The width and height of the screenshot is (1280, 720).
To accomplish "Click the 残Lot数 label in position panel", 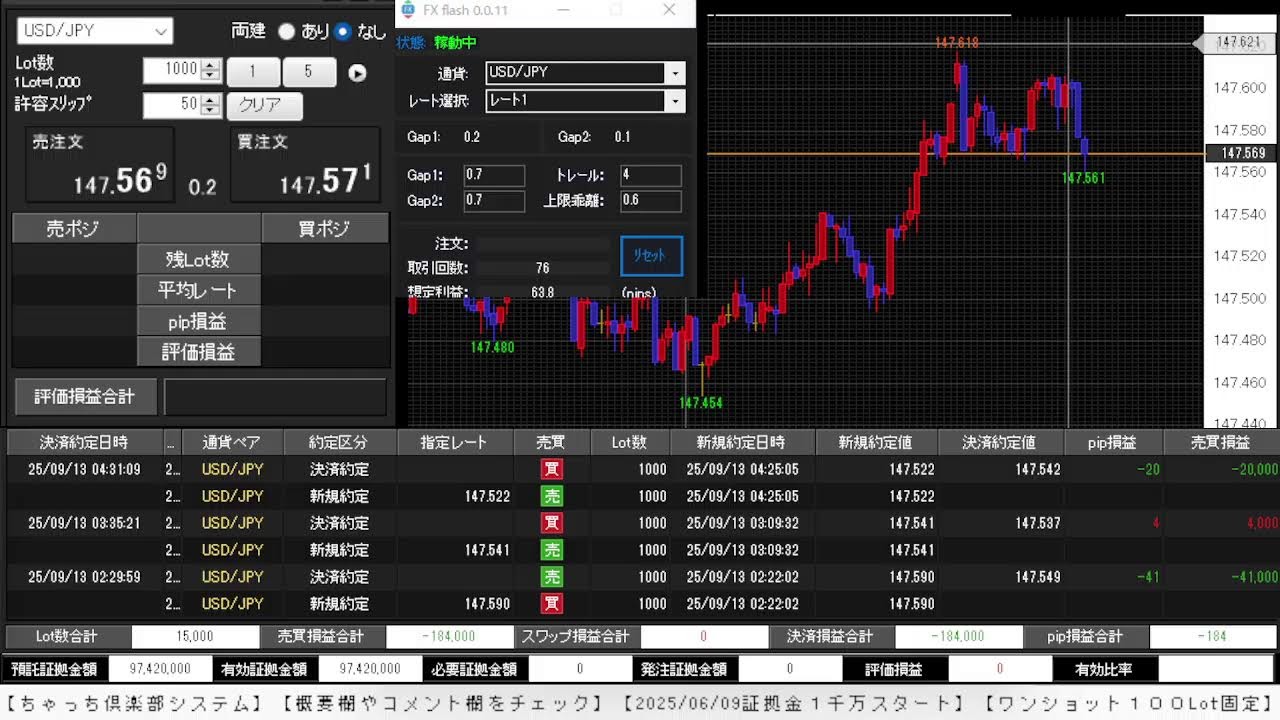I will (x=198, y=259).
